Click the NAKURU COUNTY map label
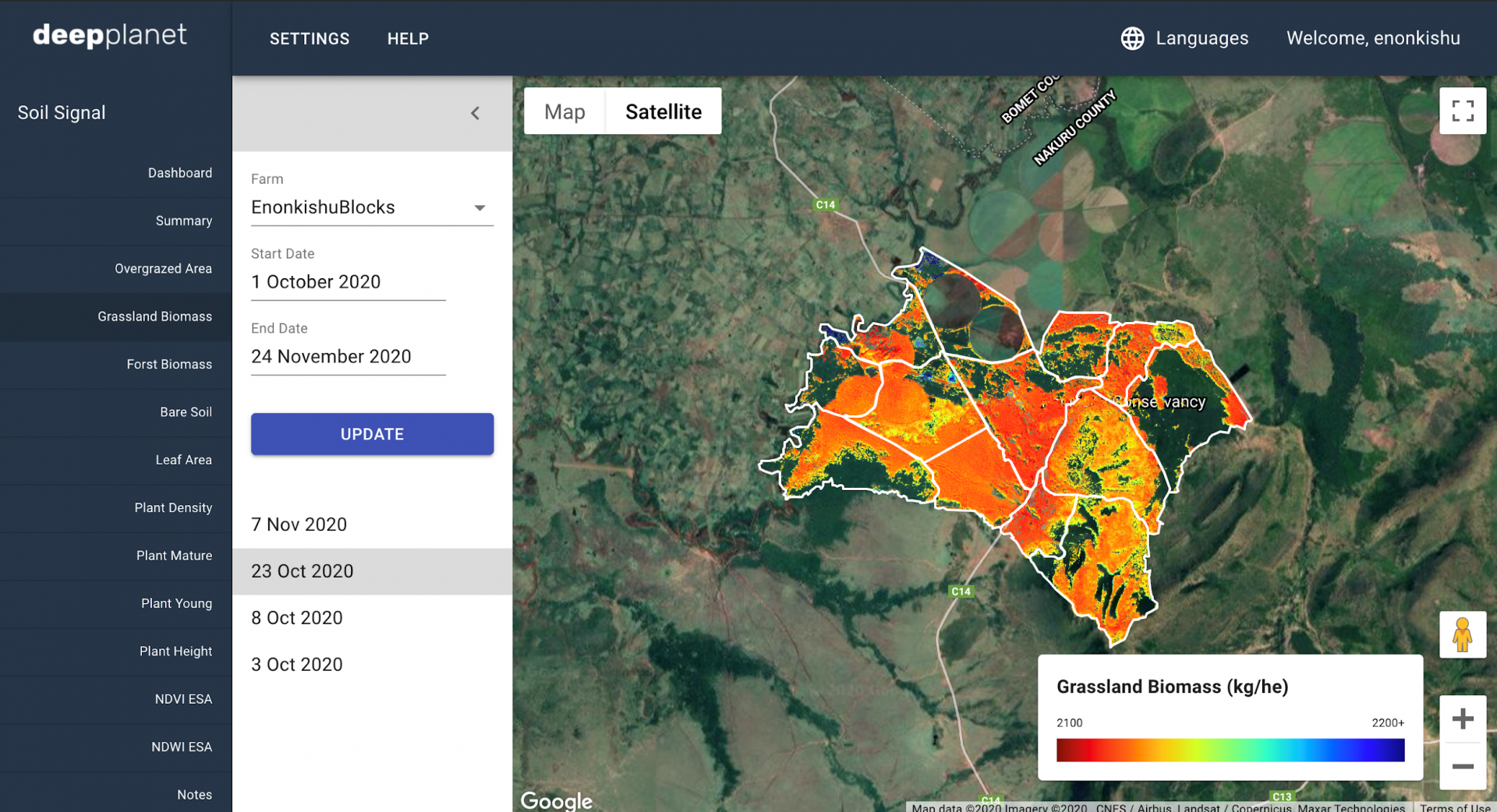Screen dimensions: 1497x812 click(x=1074, y=128)
